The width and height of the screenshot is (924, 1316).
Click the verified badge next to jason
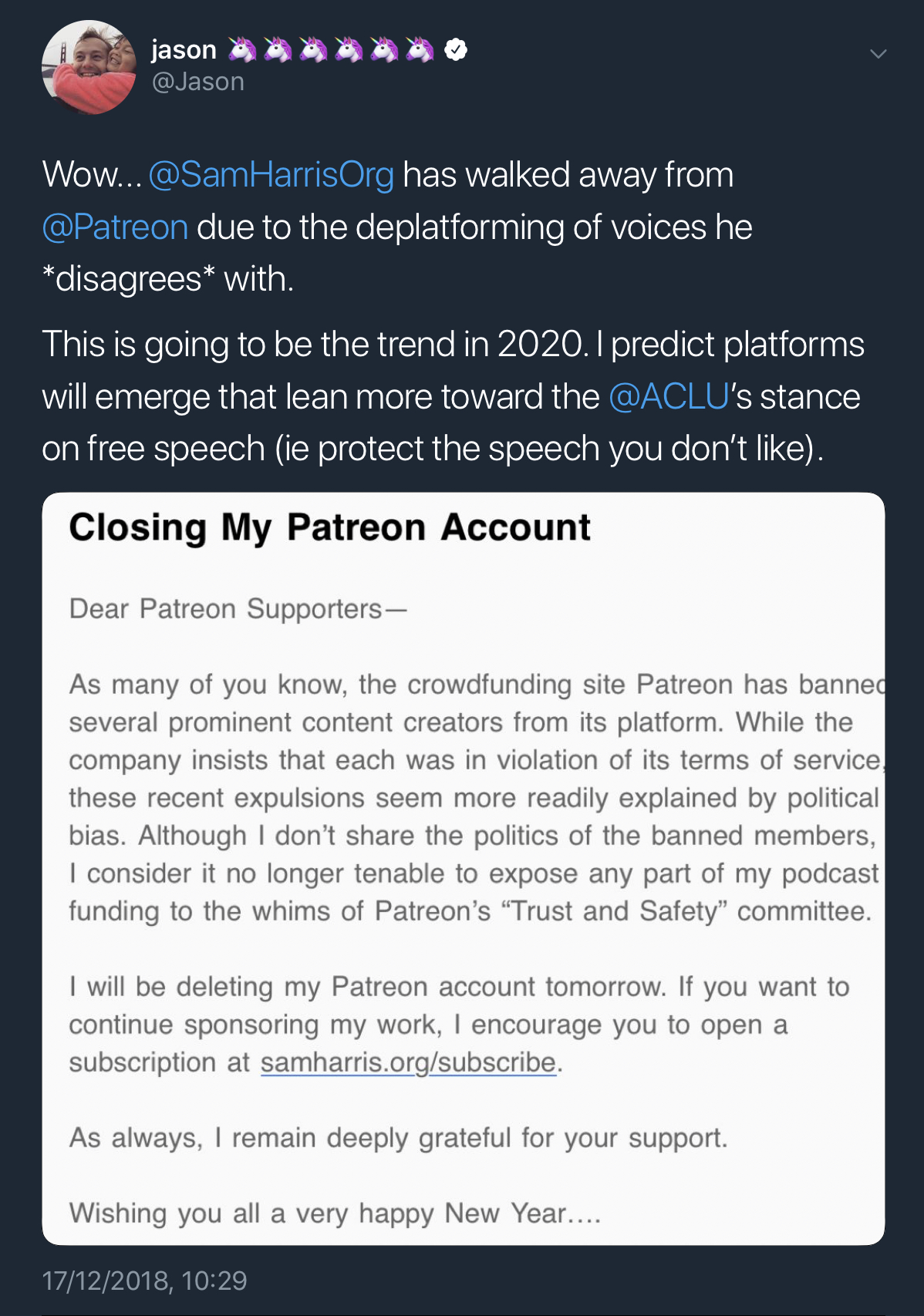456,49
